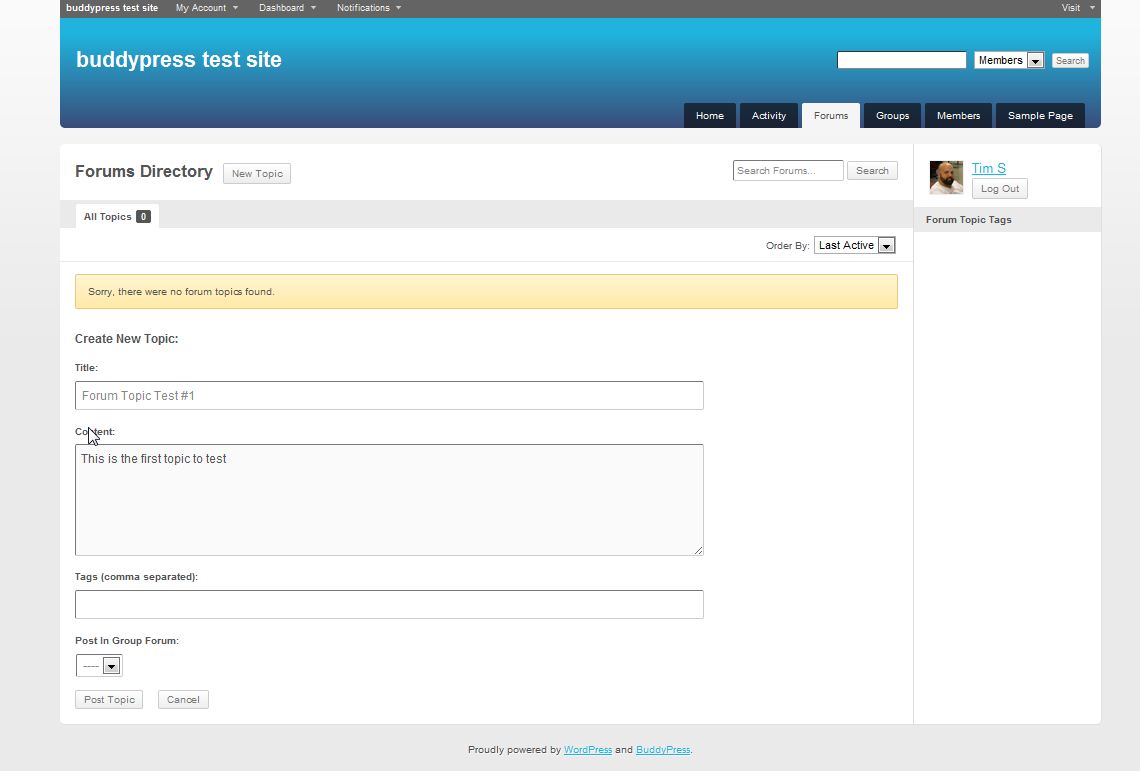Open the Post In Group Forum dropdown

[x=99, y=666]
